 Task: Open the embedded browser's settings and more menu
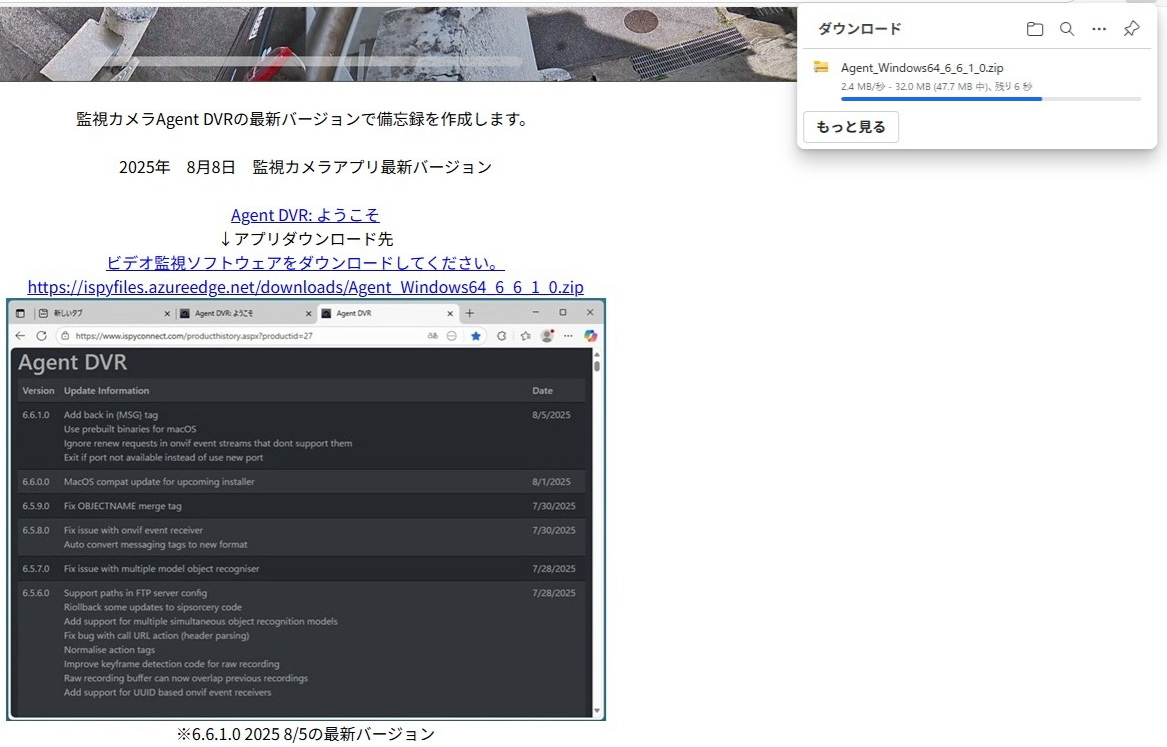point(569,336)
